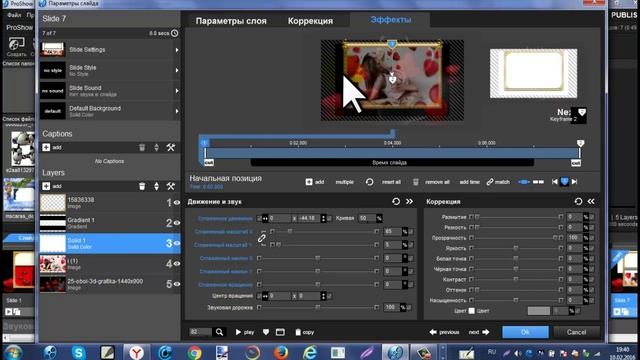640x360 pixels.
Task: Open the Slide Settings section
Action: pyautogui.click(x=110, y=50)
